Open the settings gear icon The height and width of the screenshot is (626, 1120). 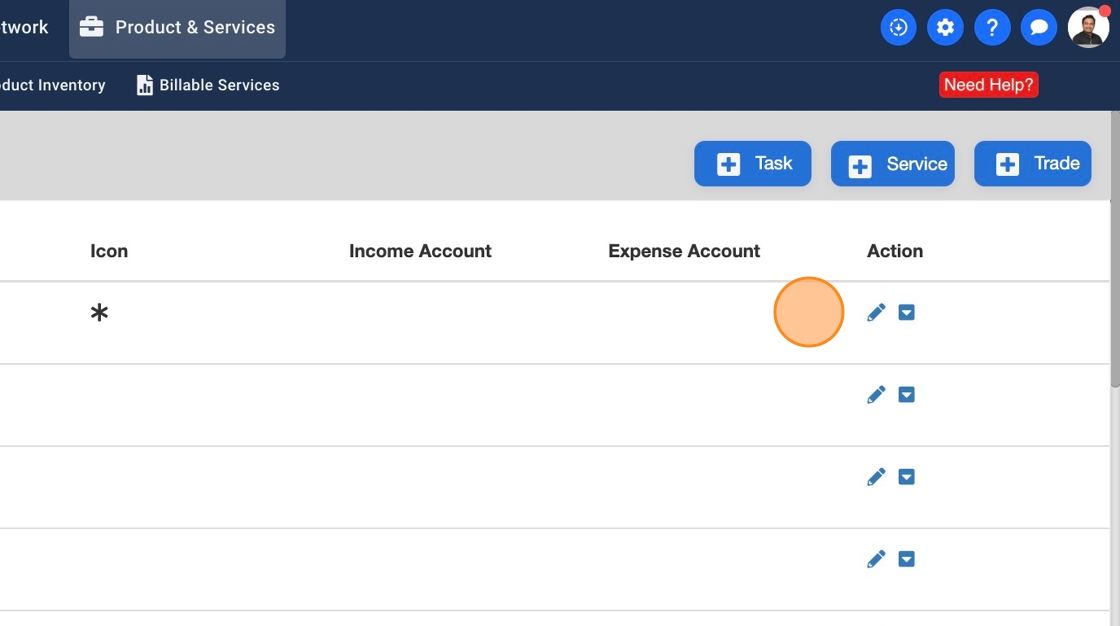(945, 28)
